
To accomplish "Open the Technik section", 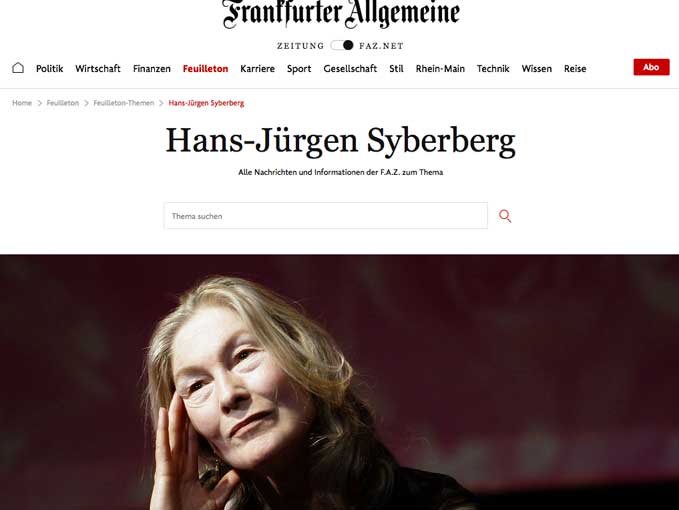I will pyautogui.click(x=493, y=68).
